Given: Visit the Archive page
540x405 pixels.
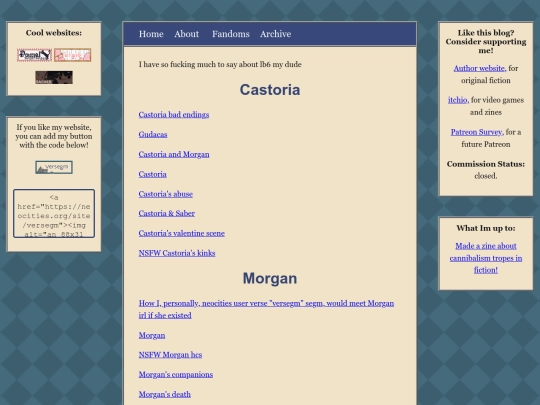Looking at the screenshot, I should [x=276, y=34].
